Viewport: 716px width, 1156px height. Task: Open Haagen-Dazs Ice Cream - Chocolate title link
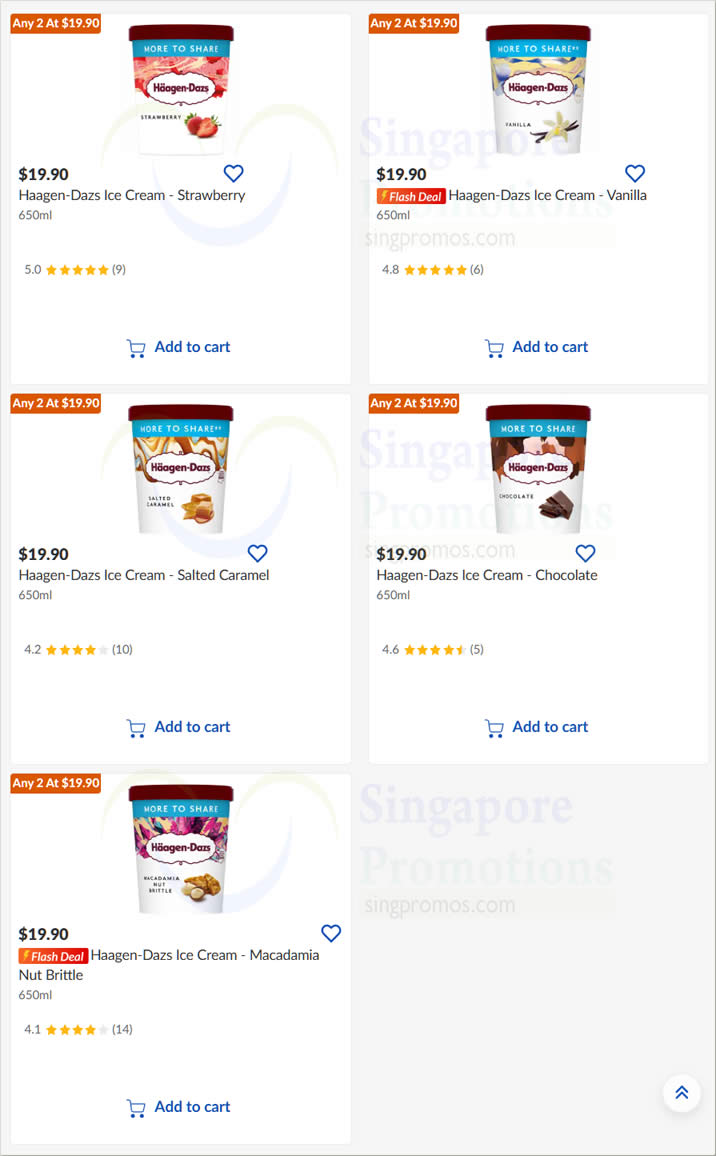click(x=487, y=575)
